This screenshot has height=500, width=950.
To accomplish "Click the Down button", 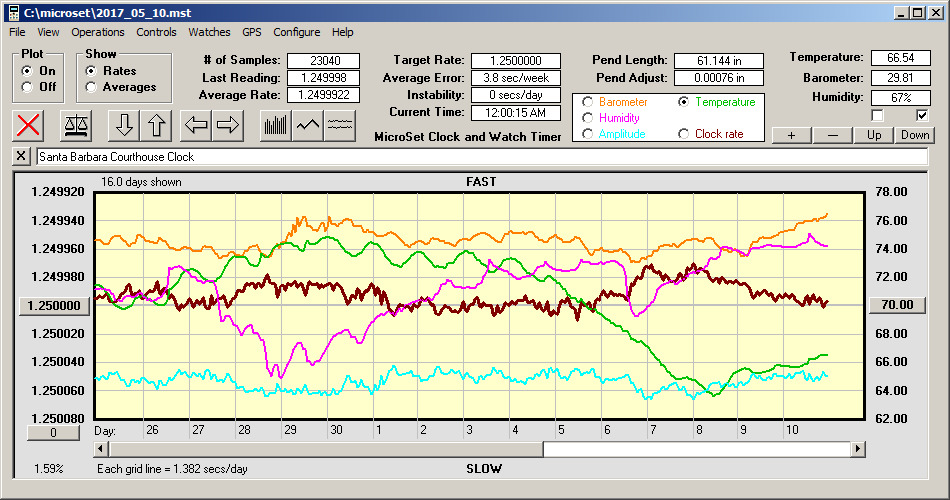I will tap(914, 135).
